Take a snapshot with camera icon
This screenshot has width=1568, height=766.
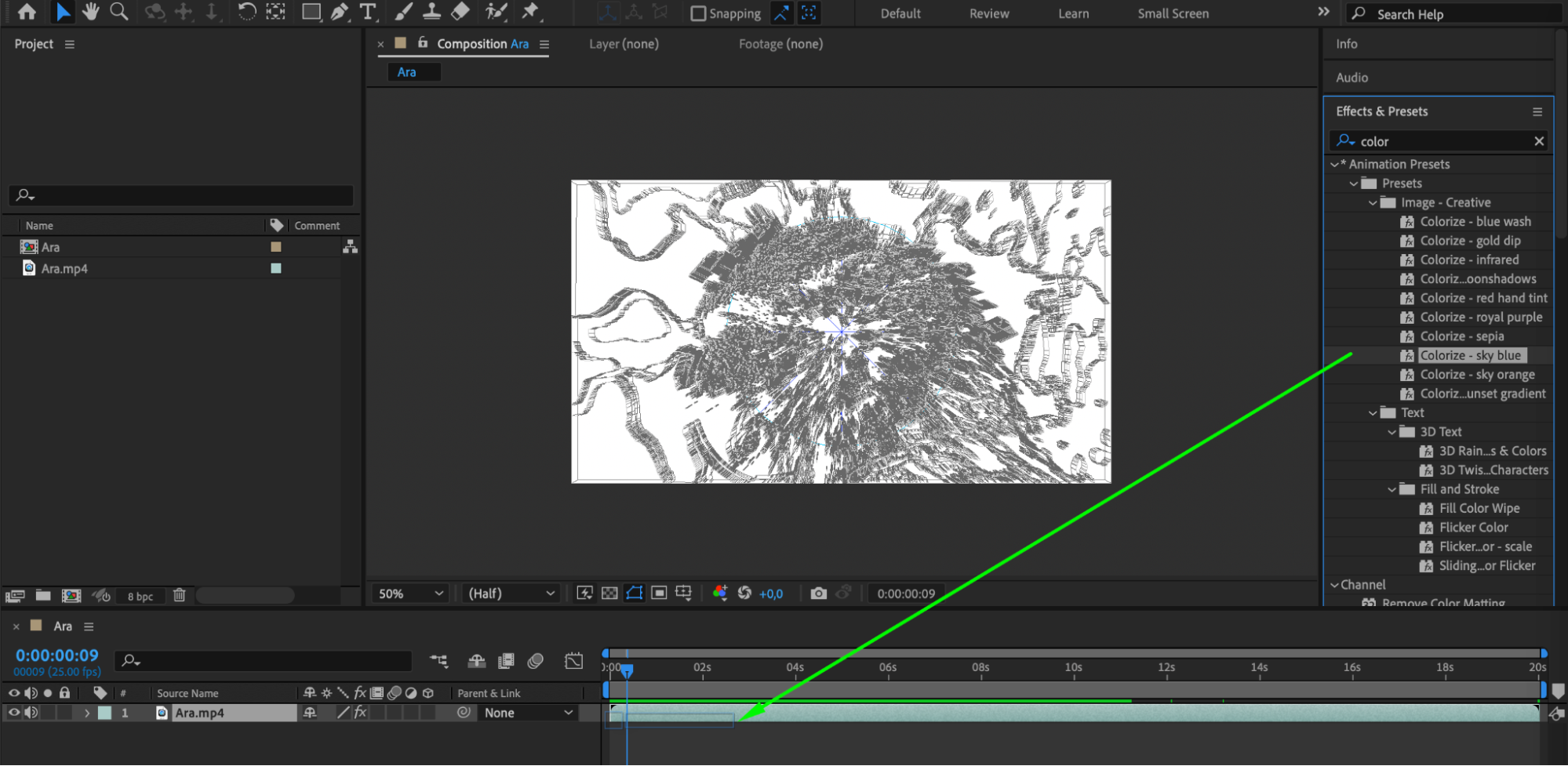click(818, 594)
